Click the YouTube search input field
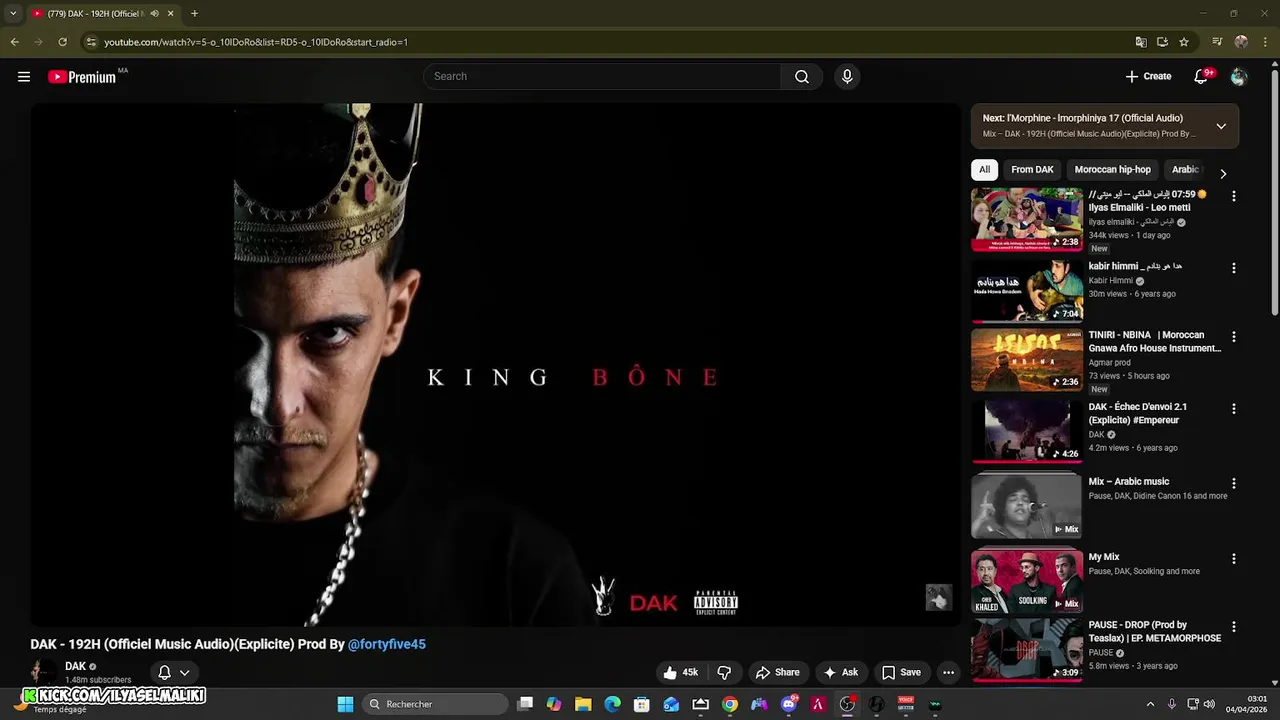Viewport: 1280px width, 720px height. click(602, 77)
